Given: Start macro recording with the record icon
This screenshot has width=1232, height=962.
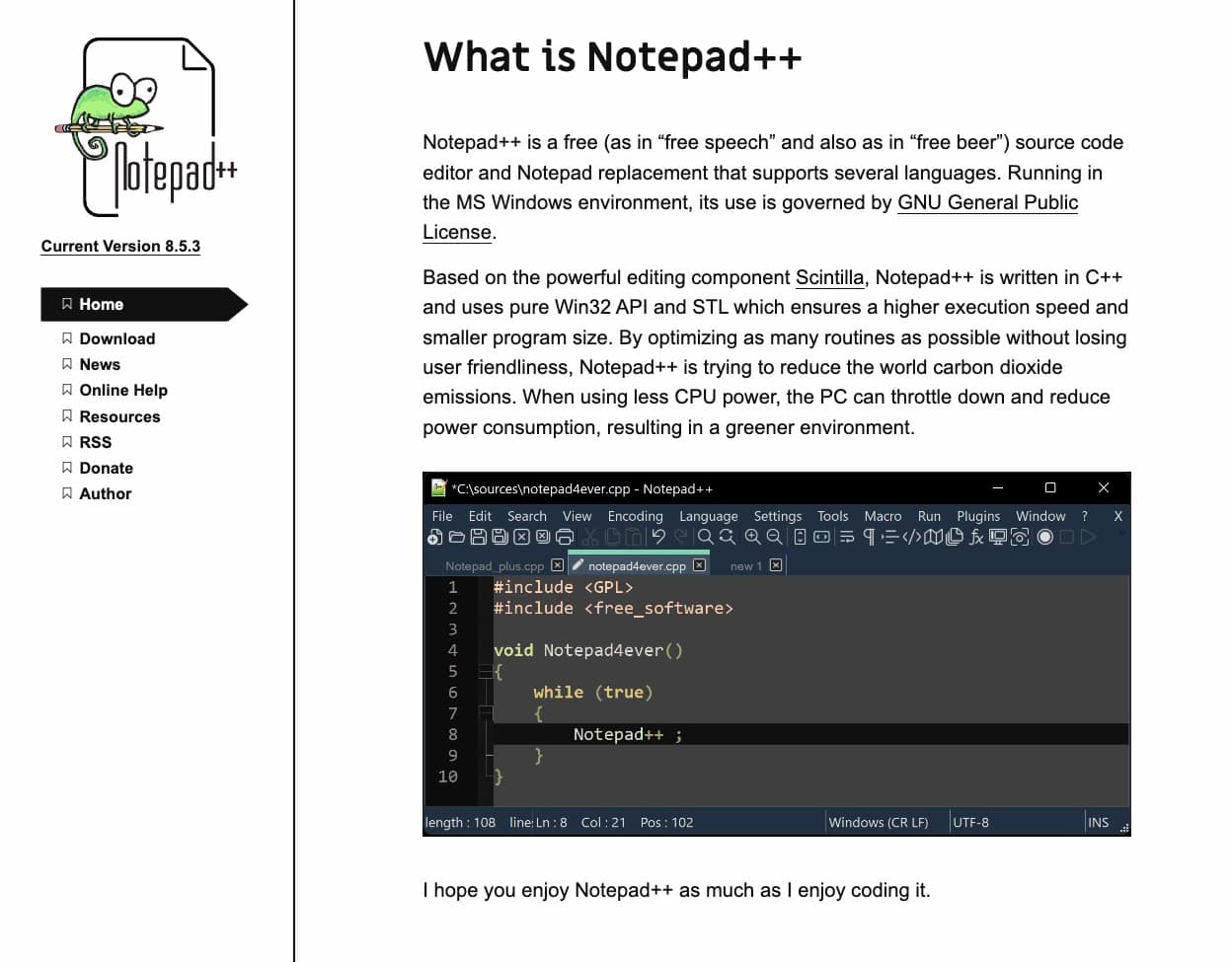Looking at the screenshot, I should tap(1044, 536).
